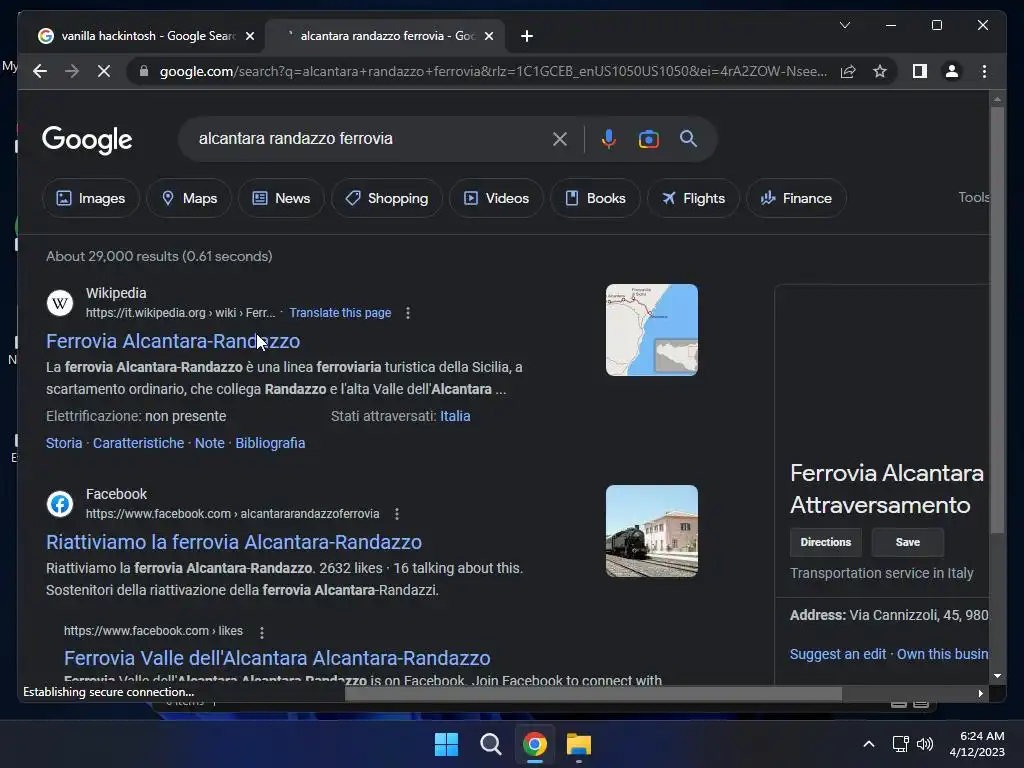Click the Wikipedia favicon
Image resolution: width=1024 pixels, height=768 pixels.
(59, 303)
